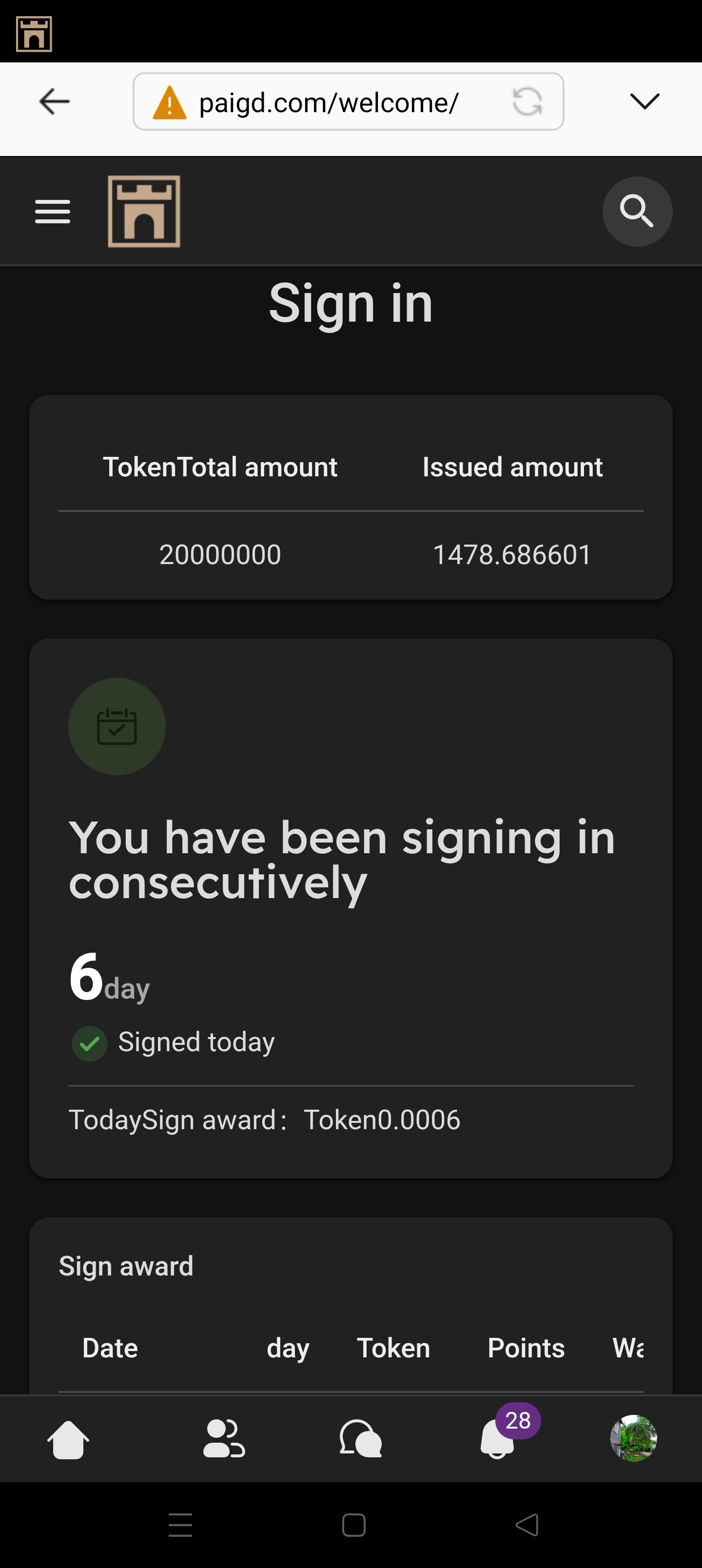The height and width of the screenshot is (1568, 702).
Task: Expand the browser chevron dropdown
Action: point(645,101)
